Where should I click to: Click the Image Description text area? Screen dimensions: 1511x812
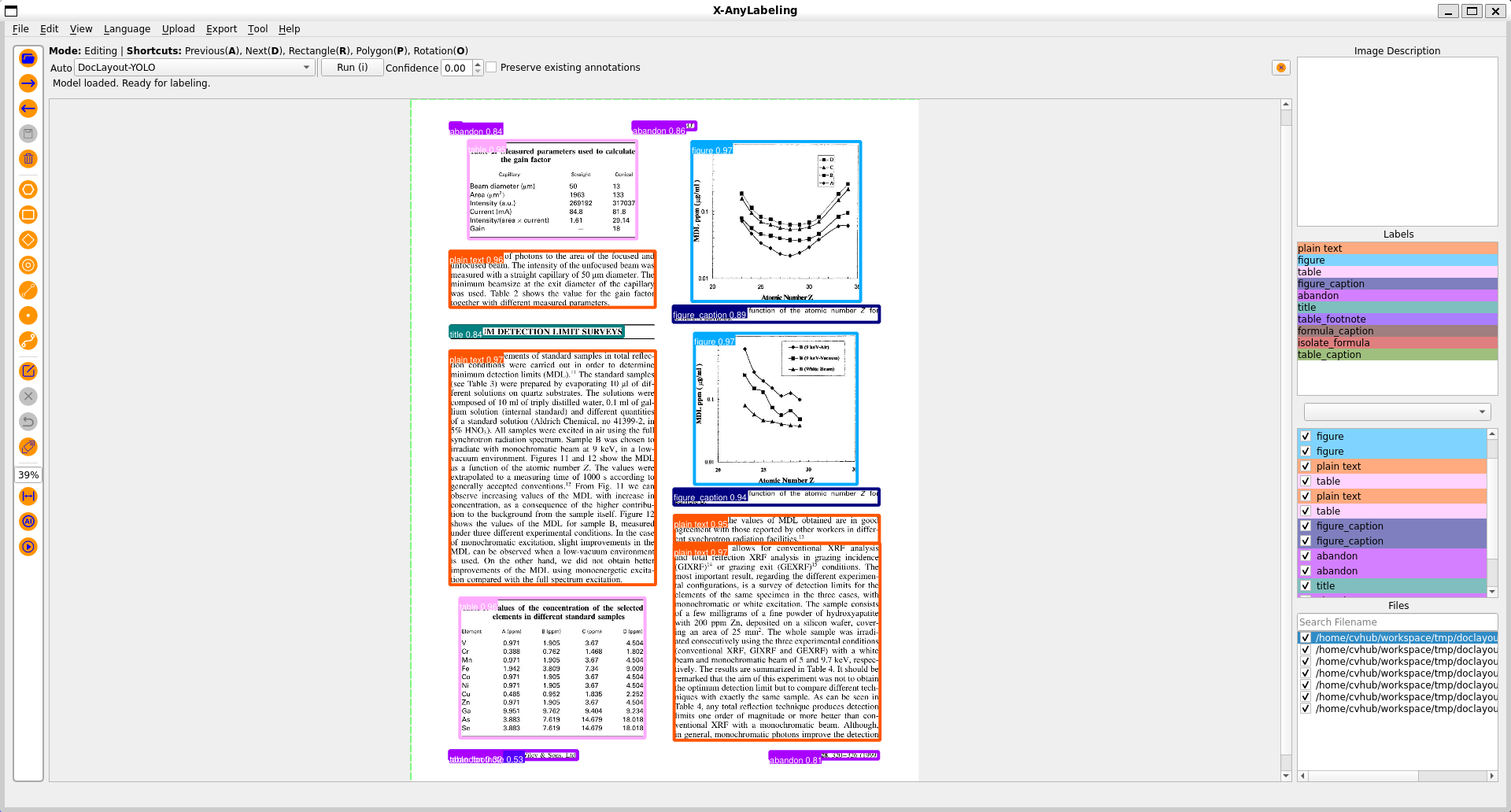pyautogui.click(x=1398, y=142)
